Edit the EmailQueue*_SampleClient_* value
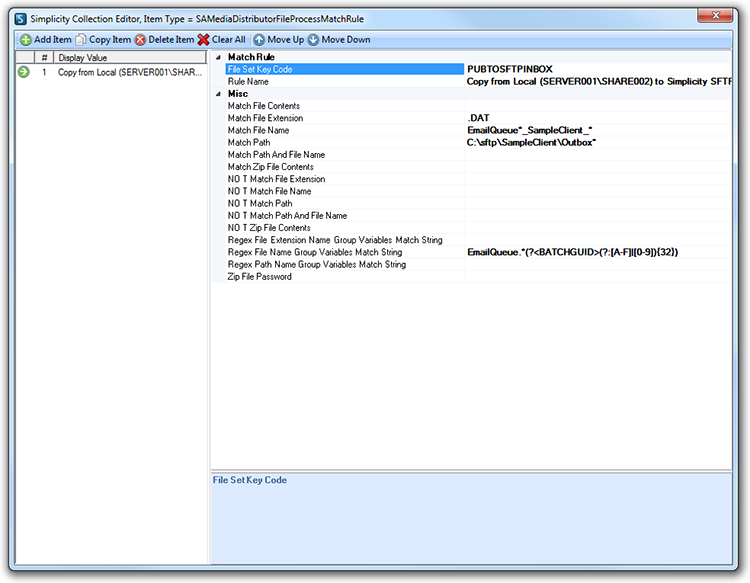Image resolution: width=750 pixels, height=583 pixels. [598, 131]
